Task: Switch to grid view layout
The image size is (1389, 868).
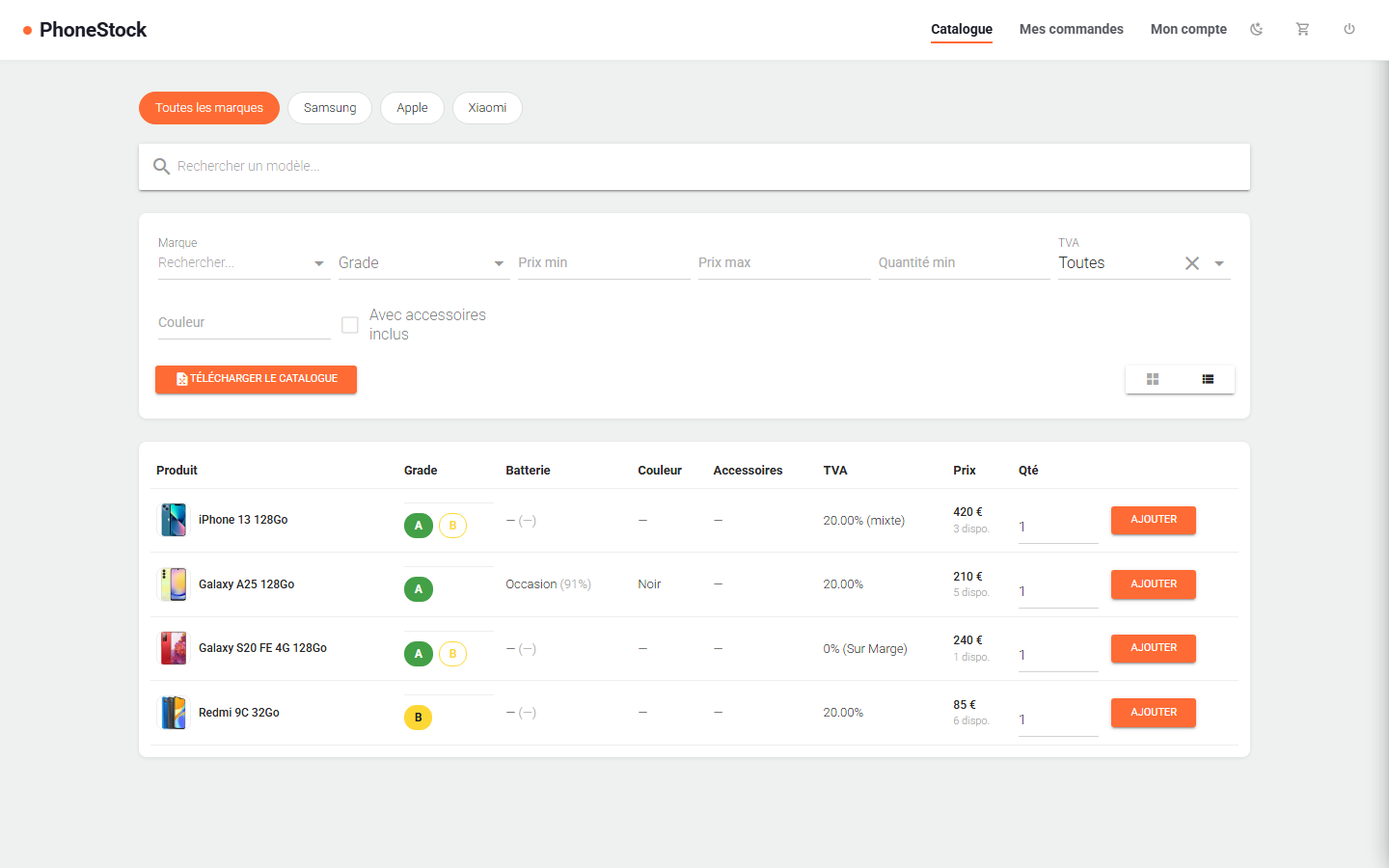Action: [x=1153, y=379]
